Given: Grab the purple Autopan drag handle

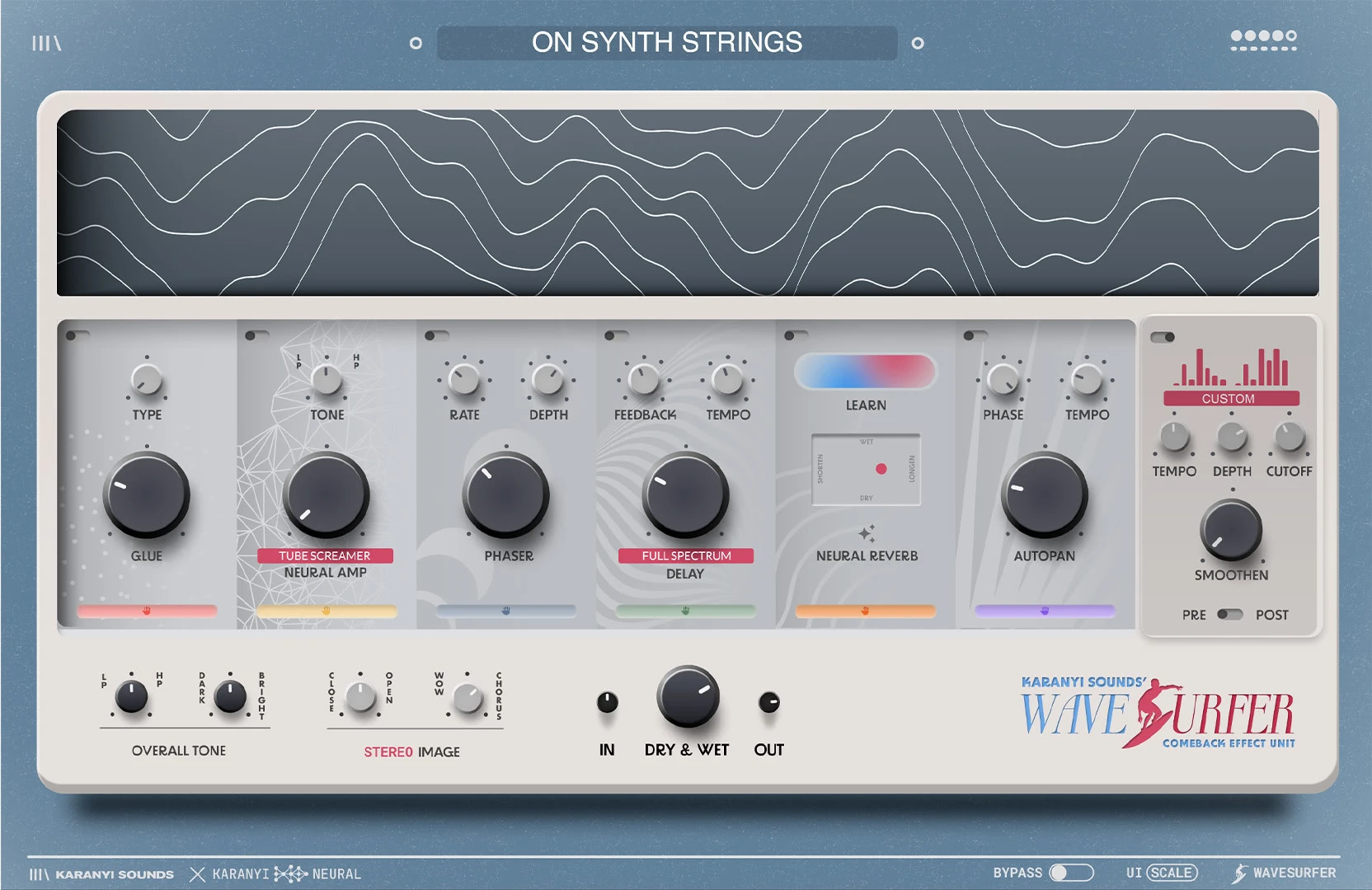Looking at the screenshot, I should click(x=1045, y=611).
